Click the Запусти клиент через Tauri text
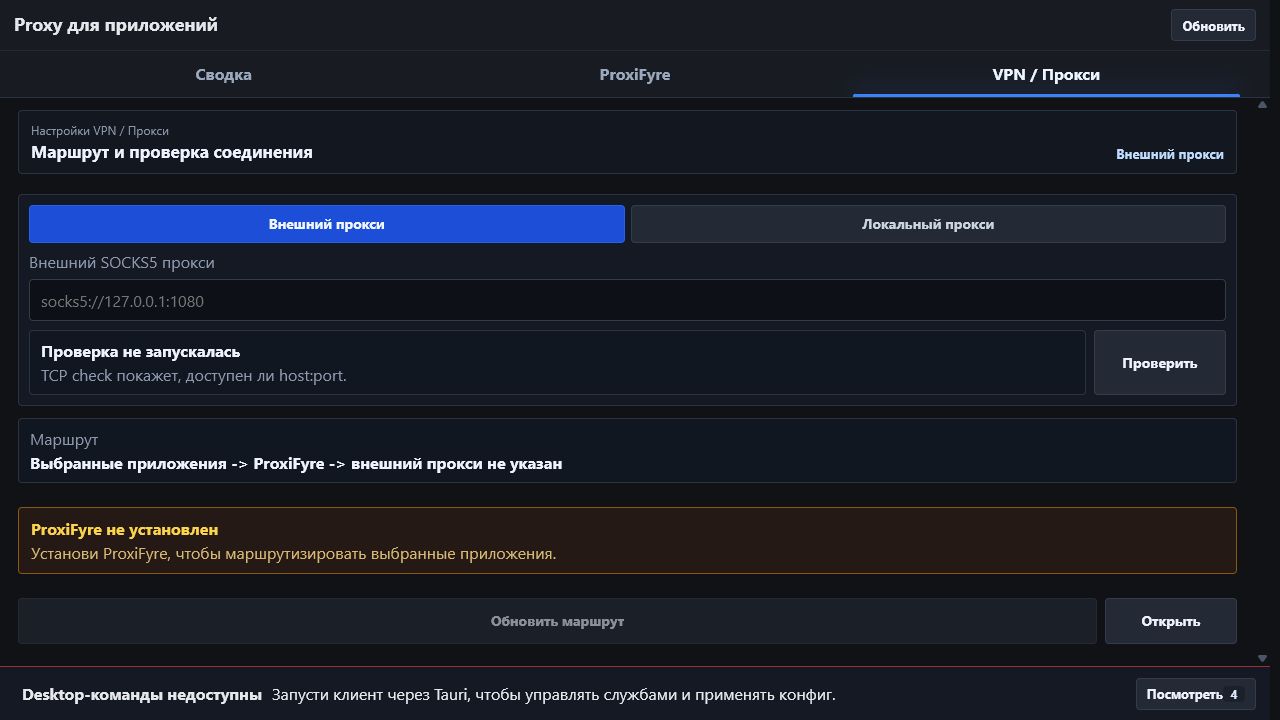The height and width of the screenshot is (720, 1280). [x=554, y=695]
